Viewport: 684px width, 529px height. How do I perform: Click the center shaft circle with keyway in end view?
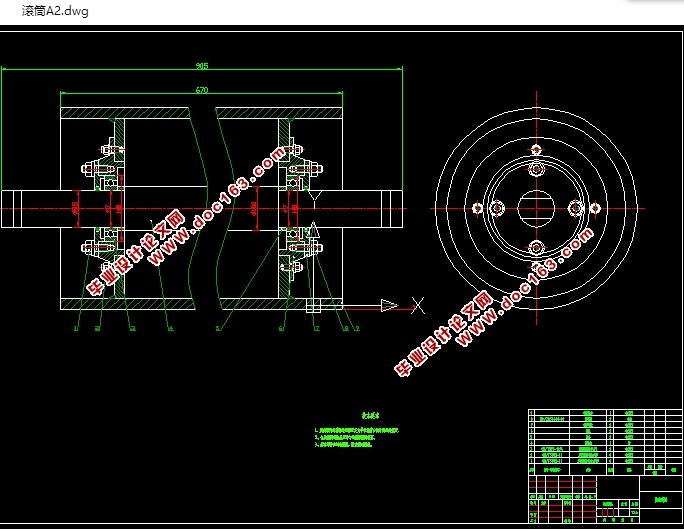[x=536, y=208]
